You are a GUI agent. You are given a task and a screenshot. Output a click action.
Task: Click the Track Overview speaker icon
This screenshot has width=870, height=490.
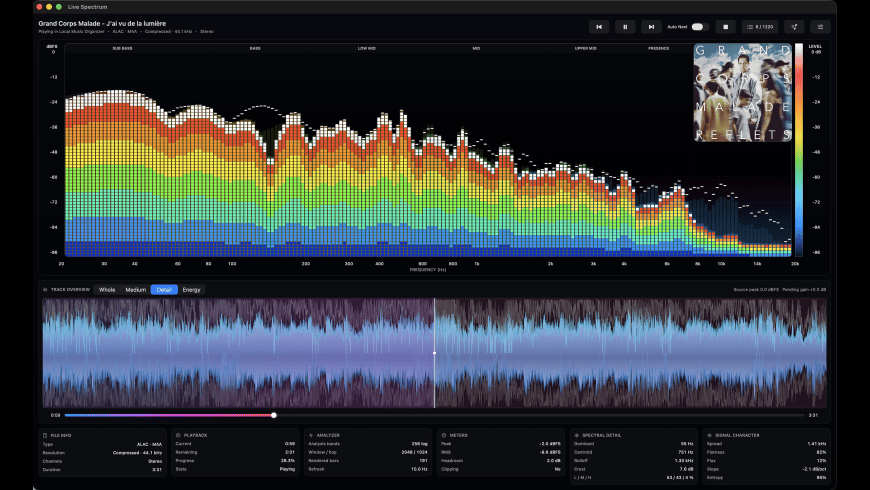(x=45, y=290)
